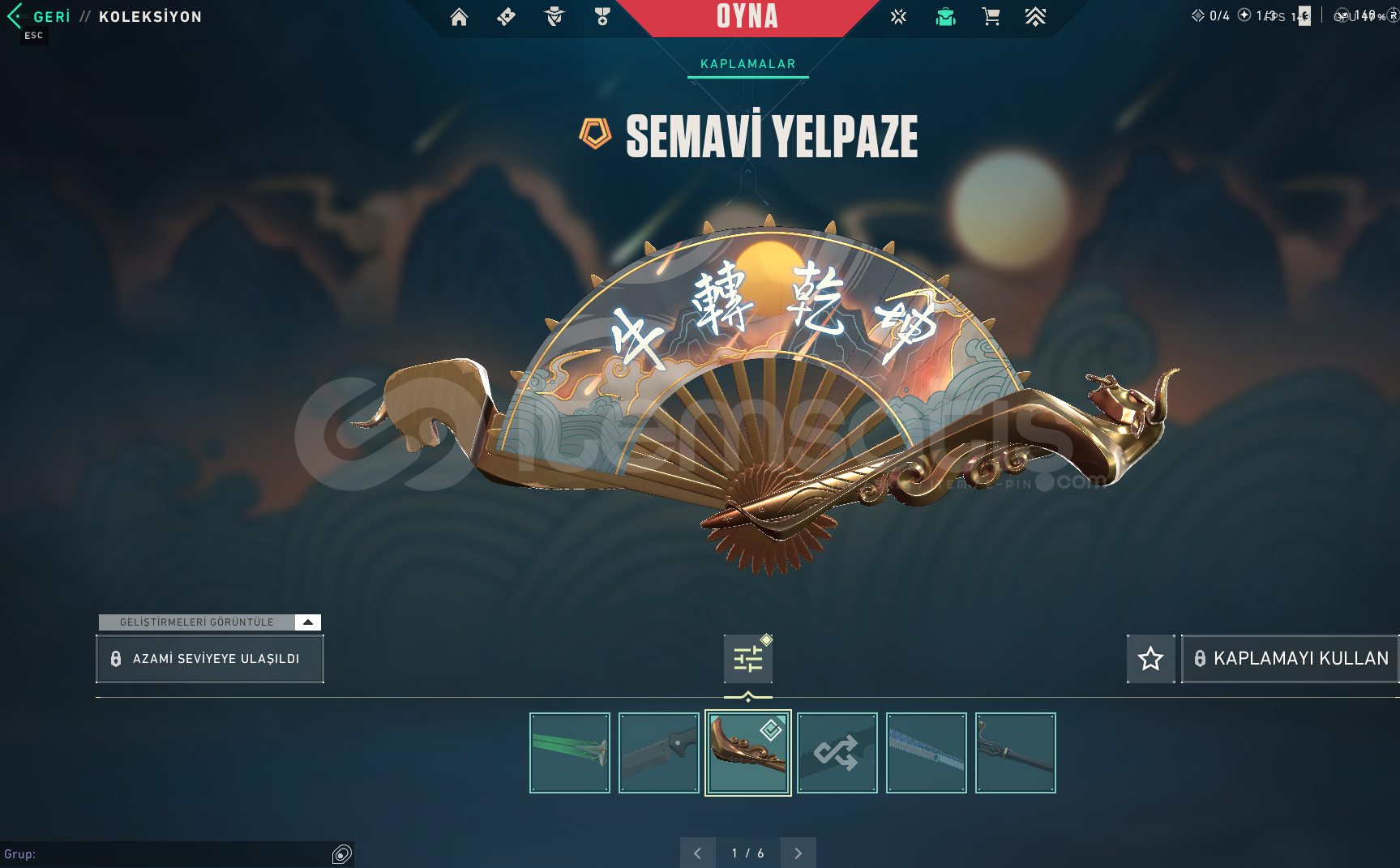This screenshot has width=1400, height=868.
Task: Open the Career medal icon
Action: (602, 17)
